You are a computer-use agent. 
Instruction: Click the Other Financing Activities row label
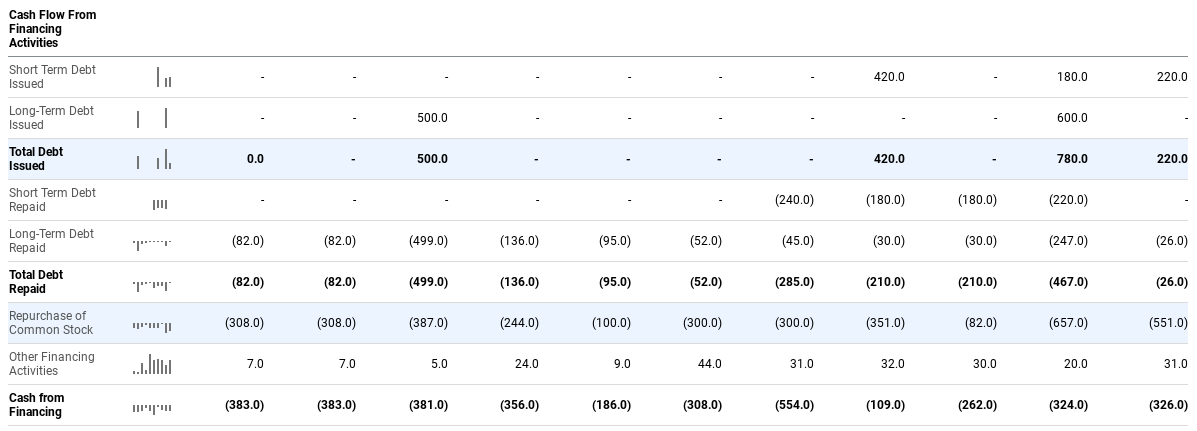click(x=52, y=364)
